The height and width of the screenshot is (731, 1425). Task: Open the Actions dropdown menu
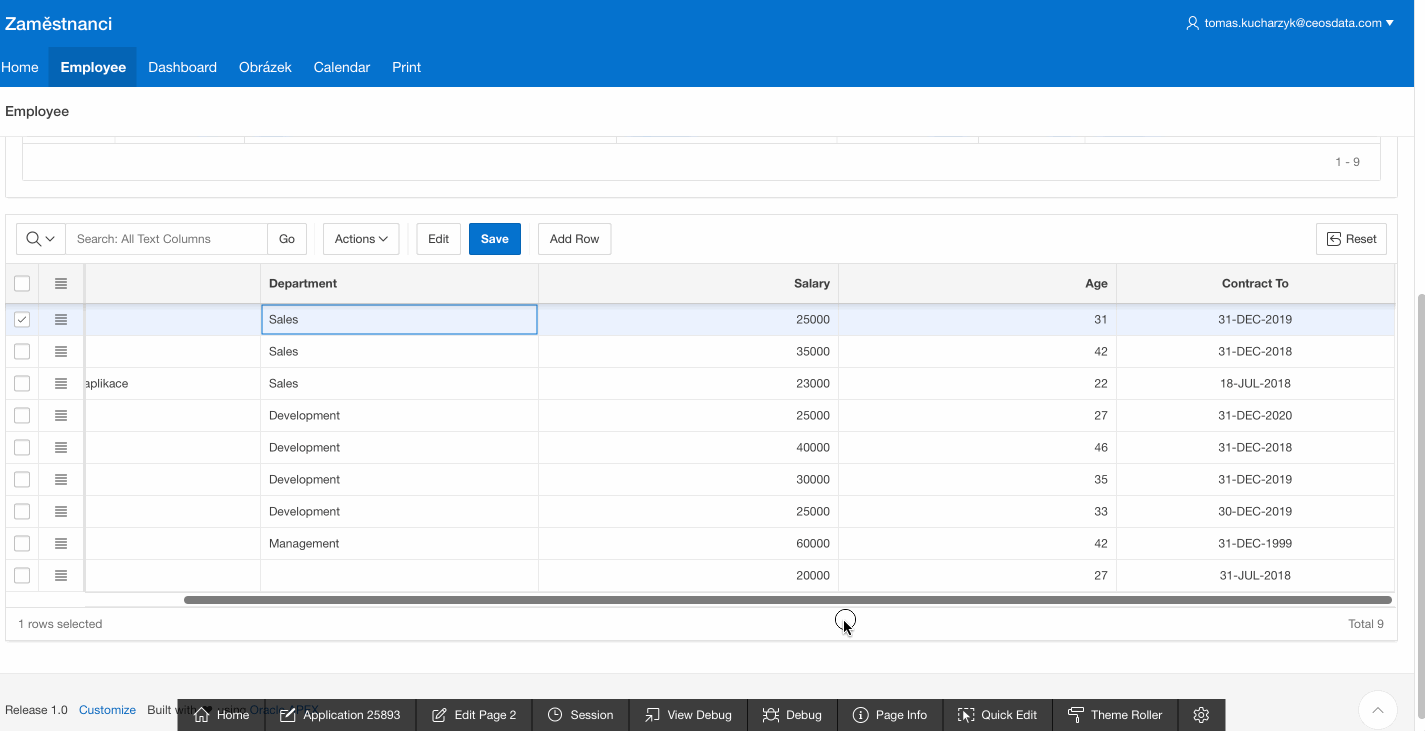pos(361,239)
